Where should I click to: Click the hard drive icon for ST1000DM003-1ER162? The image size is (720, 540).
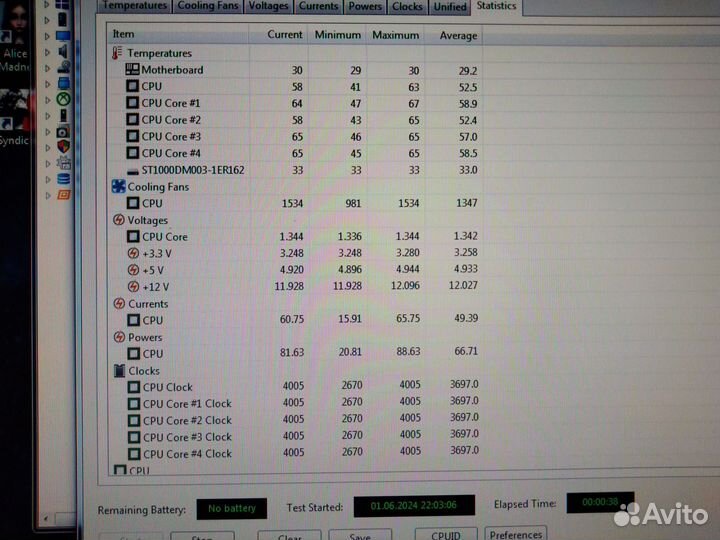click(x=132, y=170)
